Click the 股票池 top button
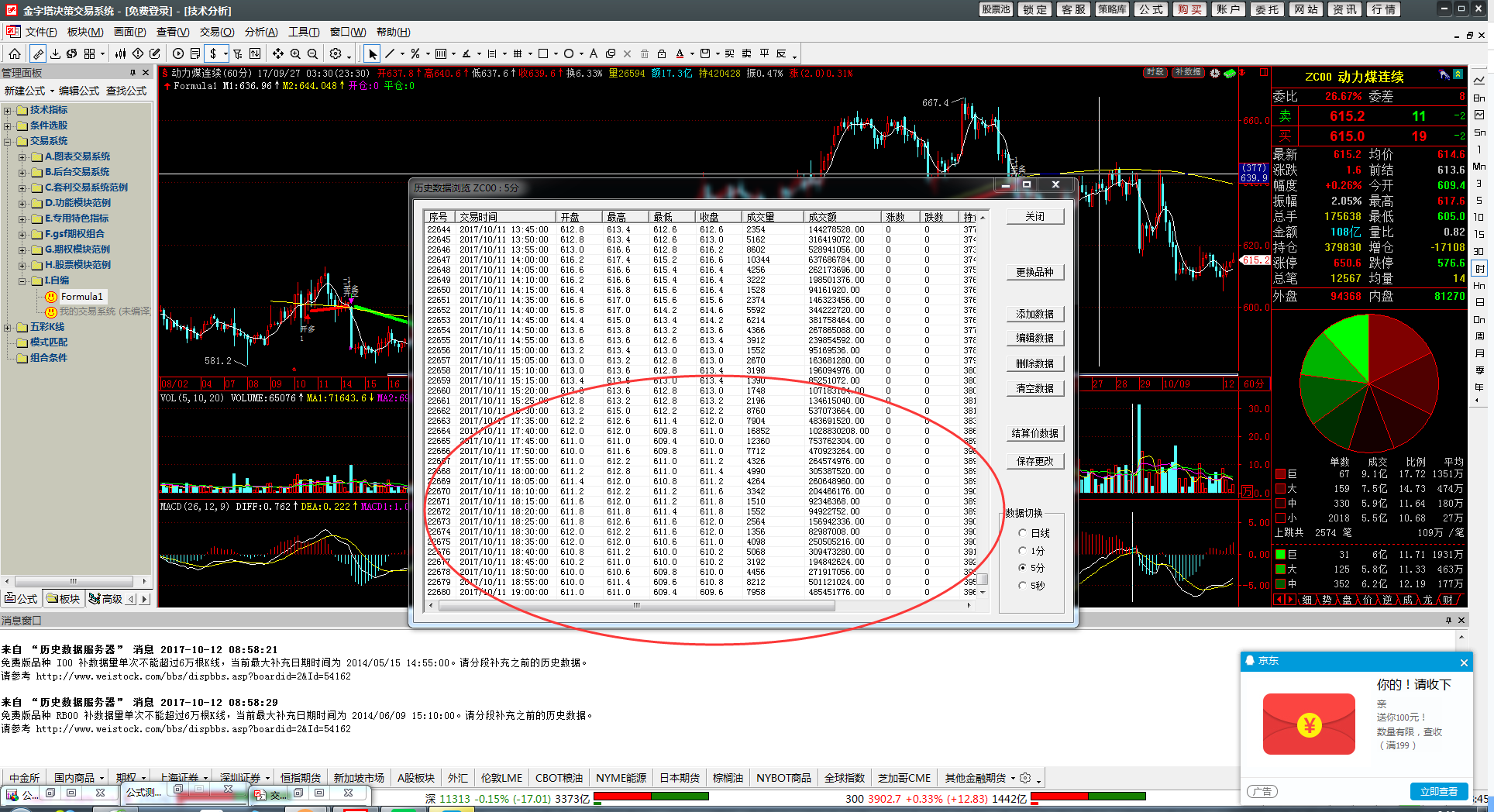This screenshot has height=812, width=1494. (996, 9)
